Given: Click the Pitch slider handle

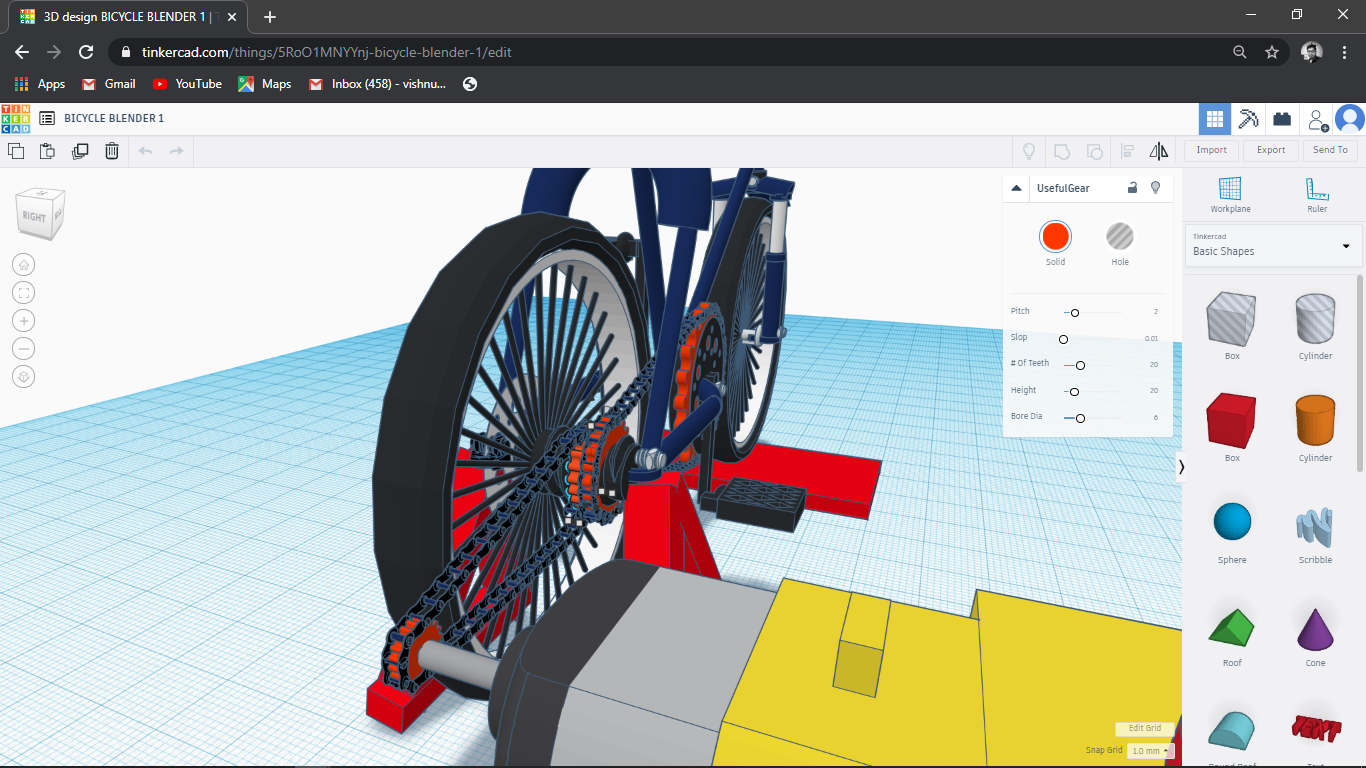Looking at the screenshot, I should point(1074,313).
